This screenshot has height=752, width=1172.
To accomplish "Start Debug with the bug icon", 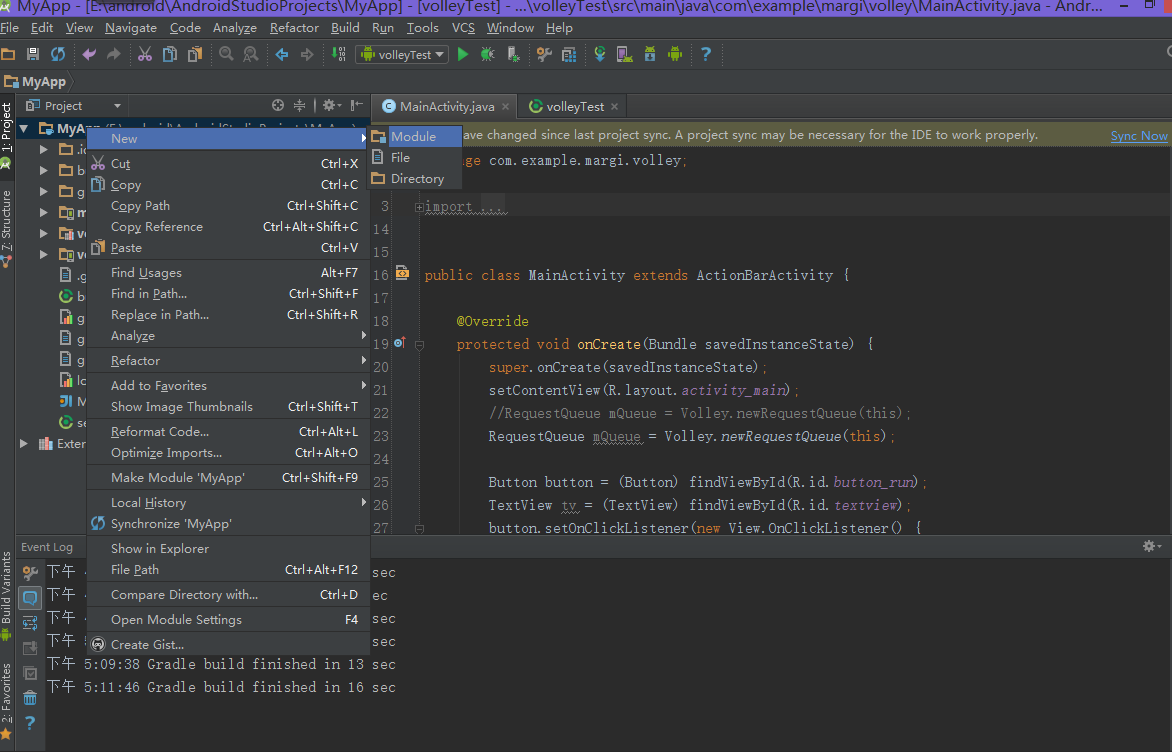I will coord(487,54).
